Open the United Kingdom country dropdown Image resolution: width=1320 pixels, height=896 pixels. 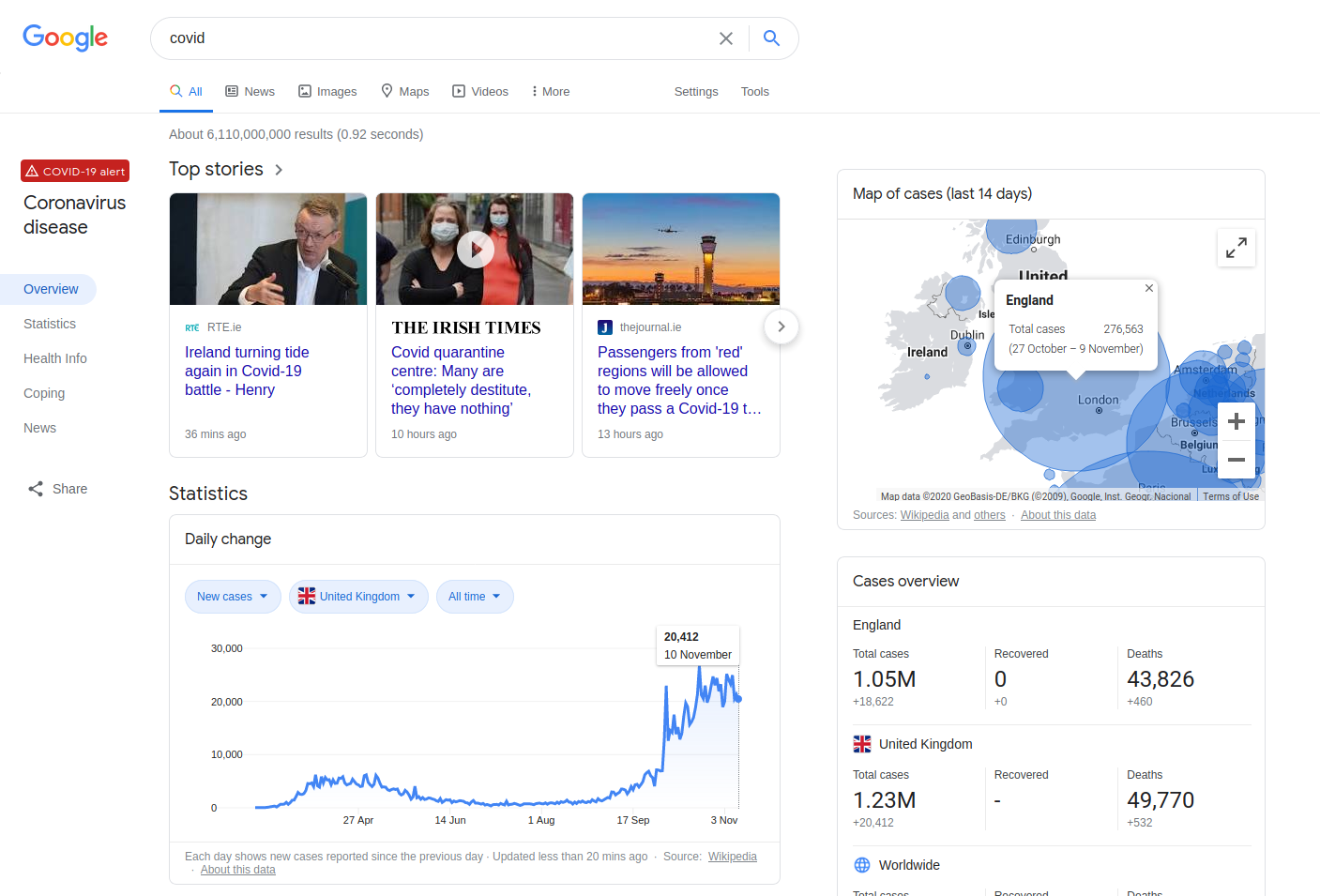pyautogui.click(x=358, y=597)
